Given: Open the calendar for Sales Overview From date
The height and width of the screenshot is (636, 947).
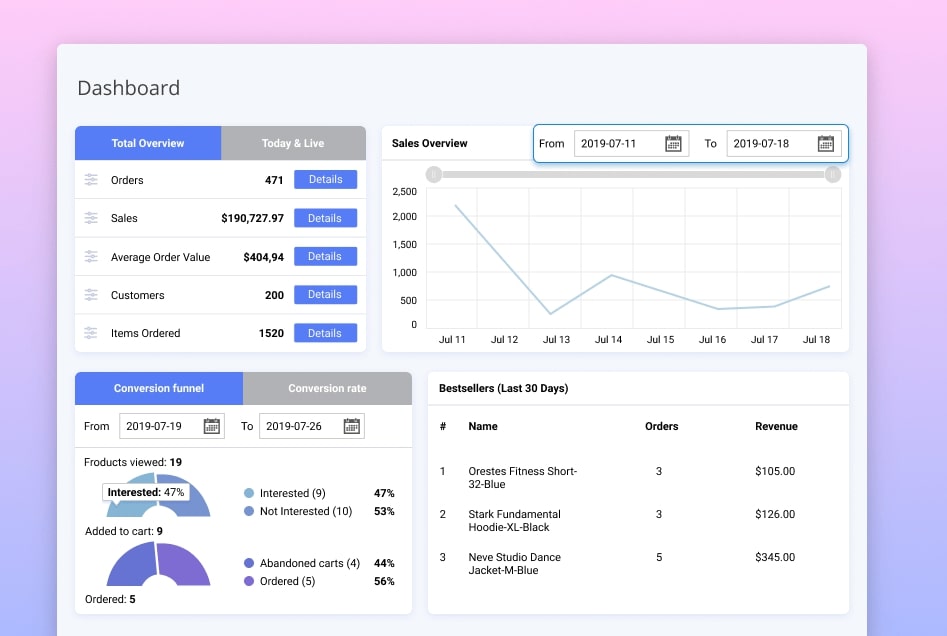Looking at the screenshot, I should [x=674, y=143].
